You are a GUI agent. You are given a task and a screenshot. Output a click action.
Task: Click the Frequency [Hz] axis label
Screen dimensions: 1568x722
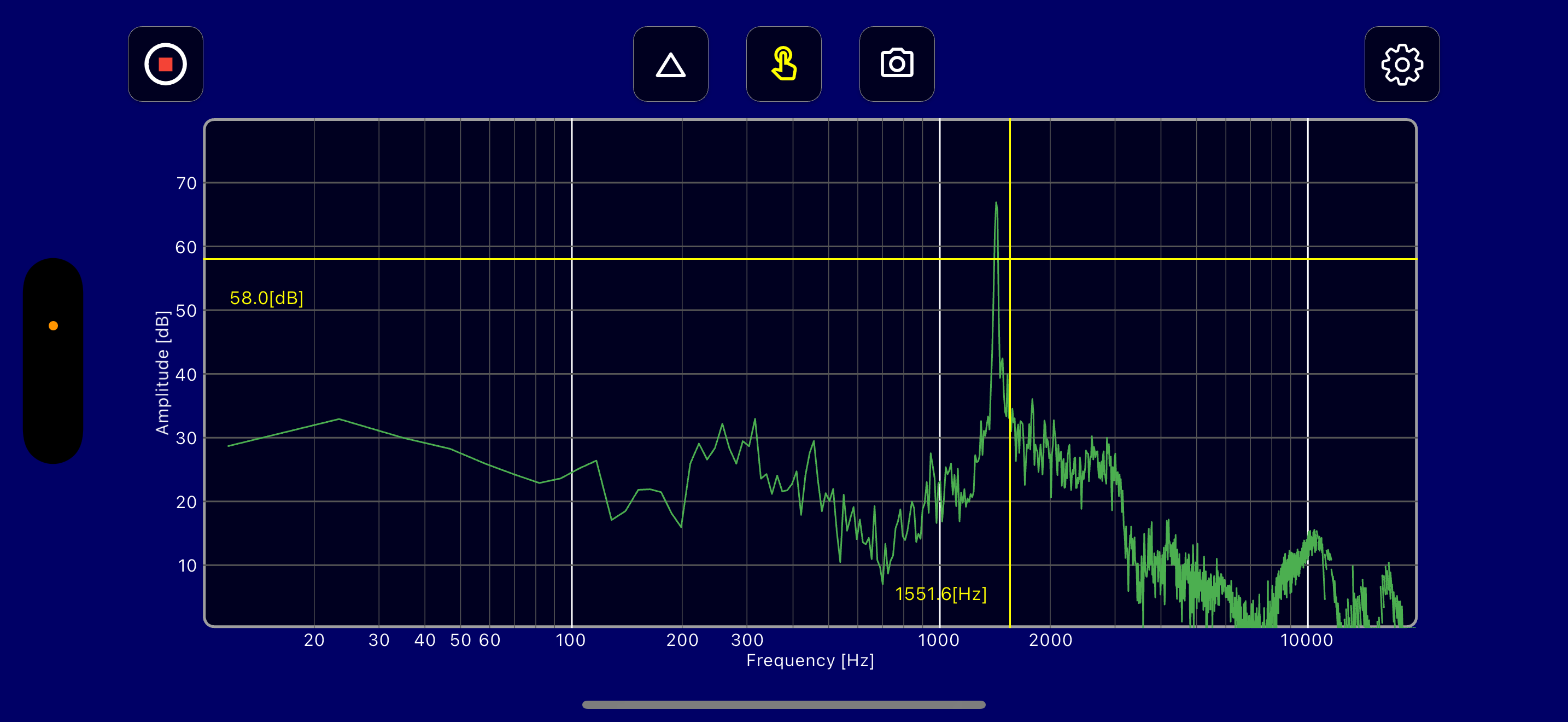pyautogui.click(x=810, y=661)
